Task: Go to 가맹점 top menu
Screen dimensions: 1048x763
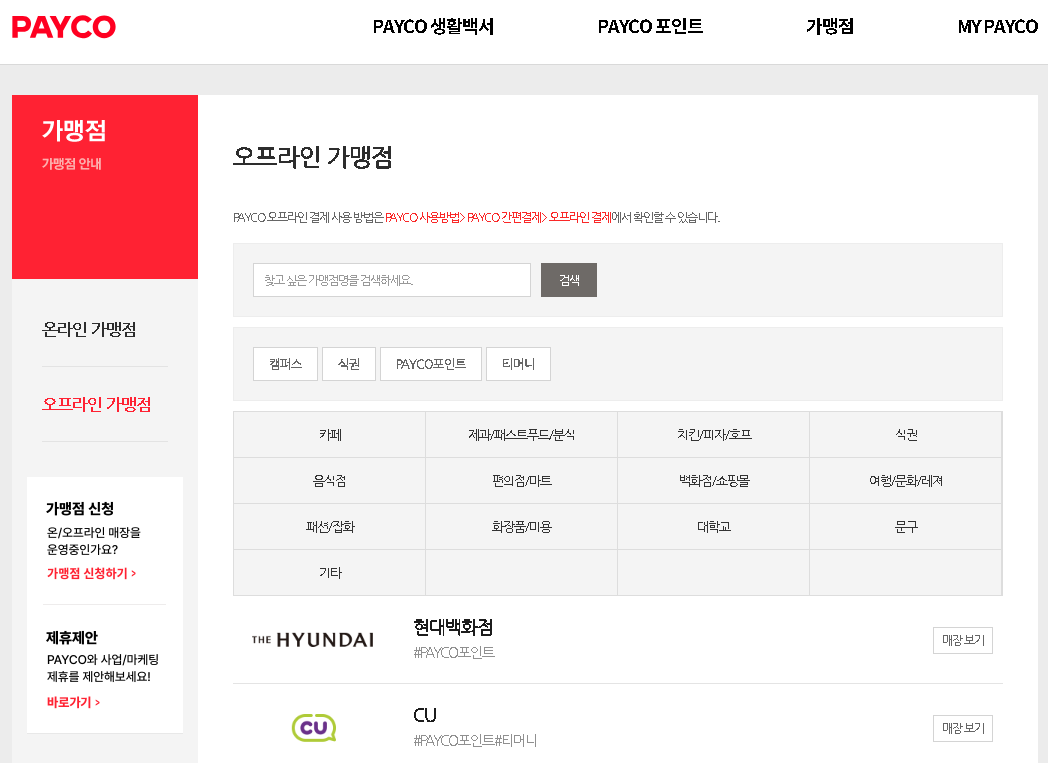Action: click(830, 27)
